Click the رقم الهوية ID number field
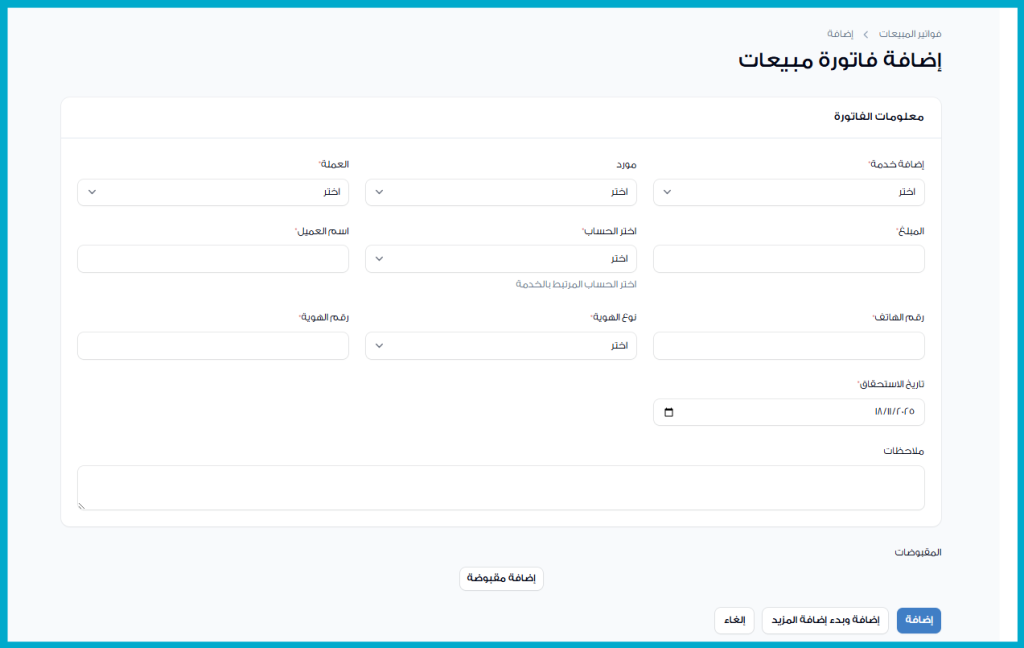This screenshot has height=648, width=1024. (212, 346)
